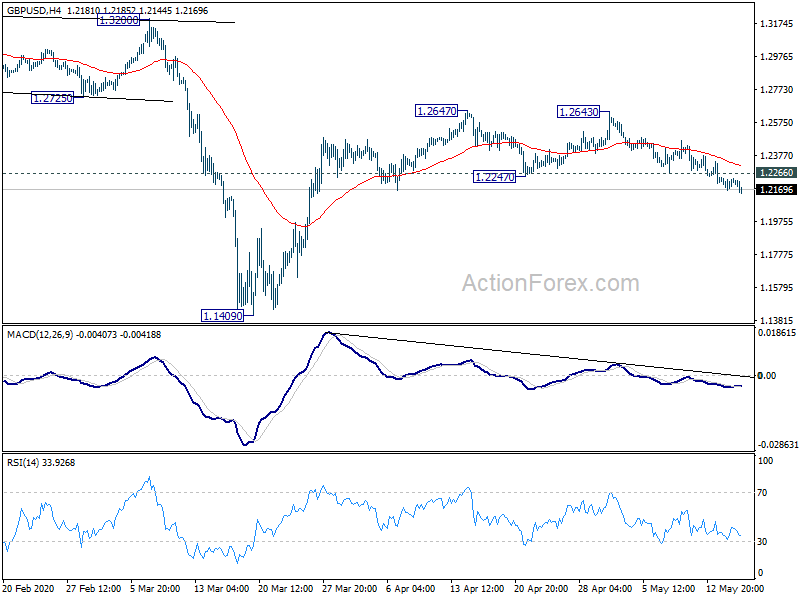The image size is (800, 600).
Task: Select the 1.22470 support label
Action: tap(495, 177)
